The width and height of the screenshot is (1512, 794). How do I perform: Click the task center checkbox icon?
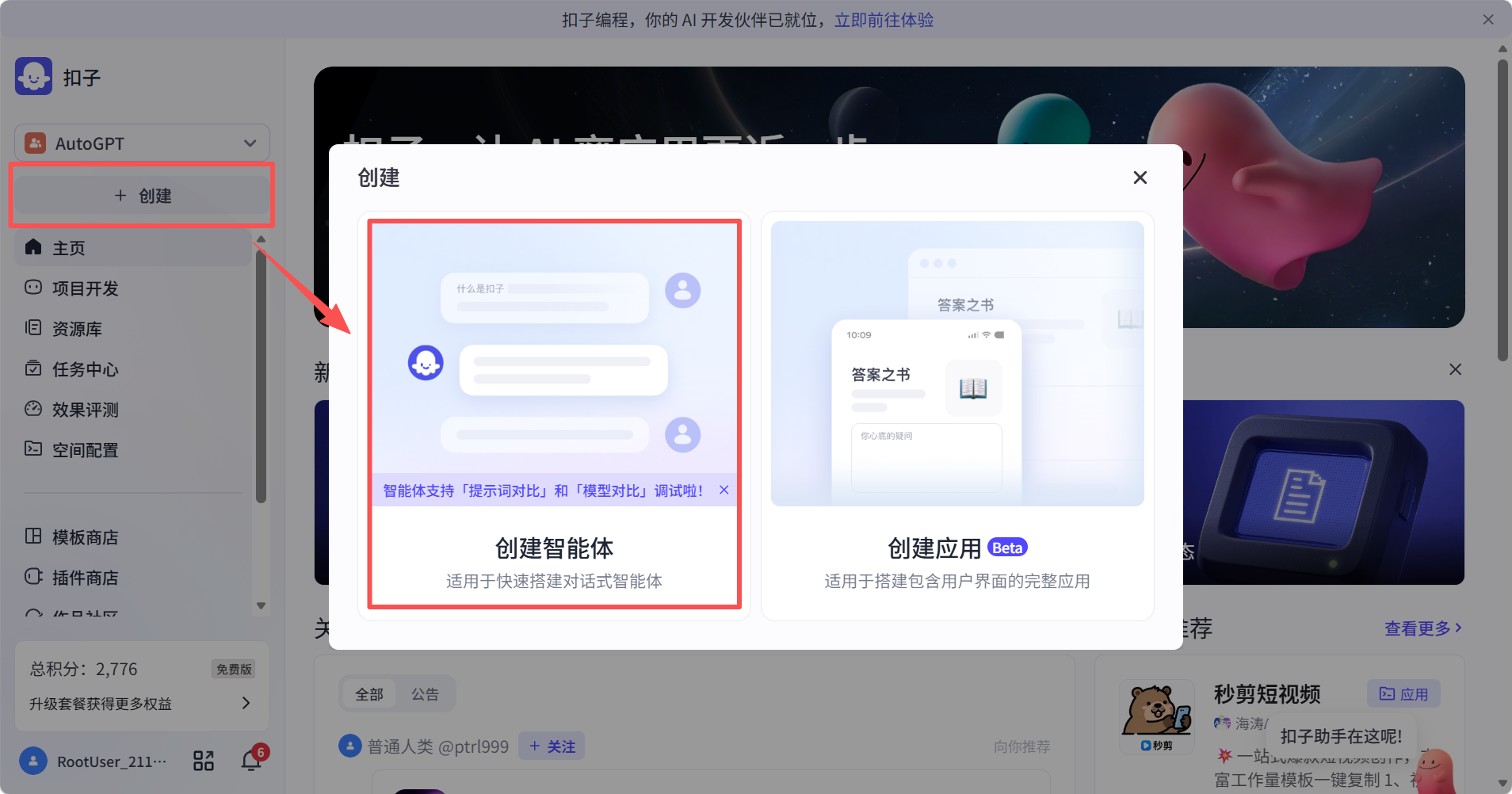coord(33,368)
